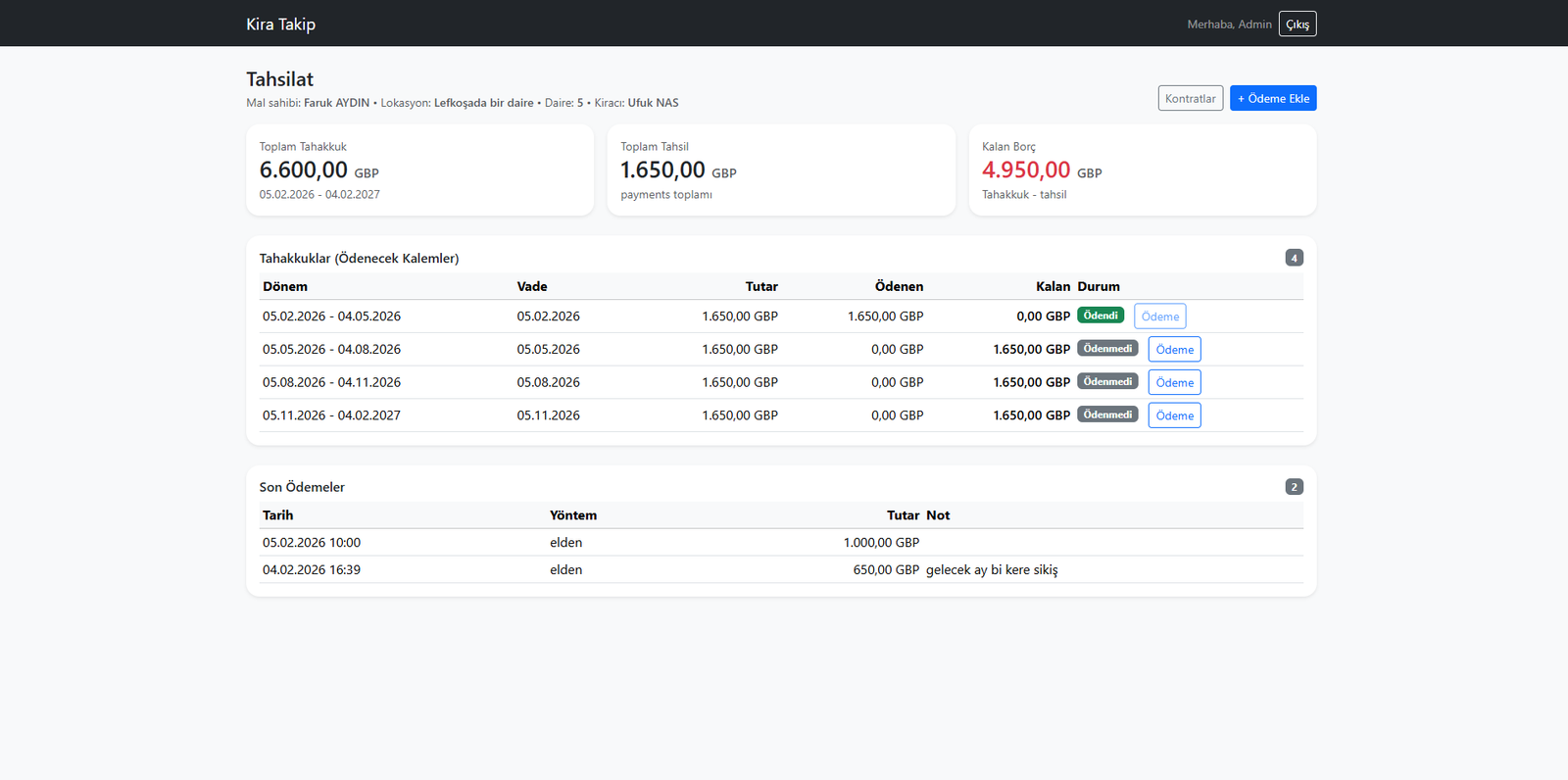The width and height of the screenshot is (1568, 780).
Task: Pay the 05.05.2026 - 04.08.2026 period
Action: pos(1174,350)
